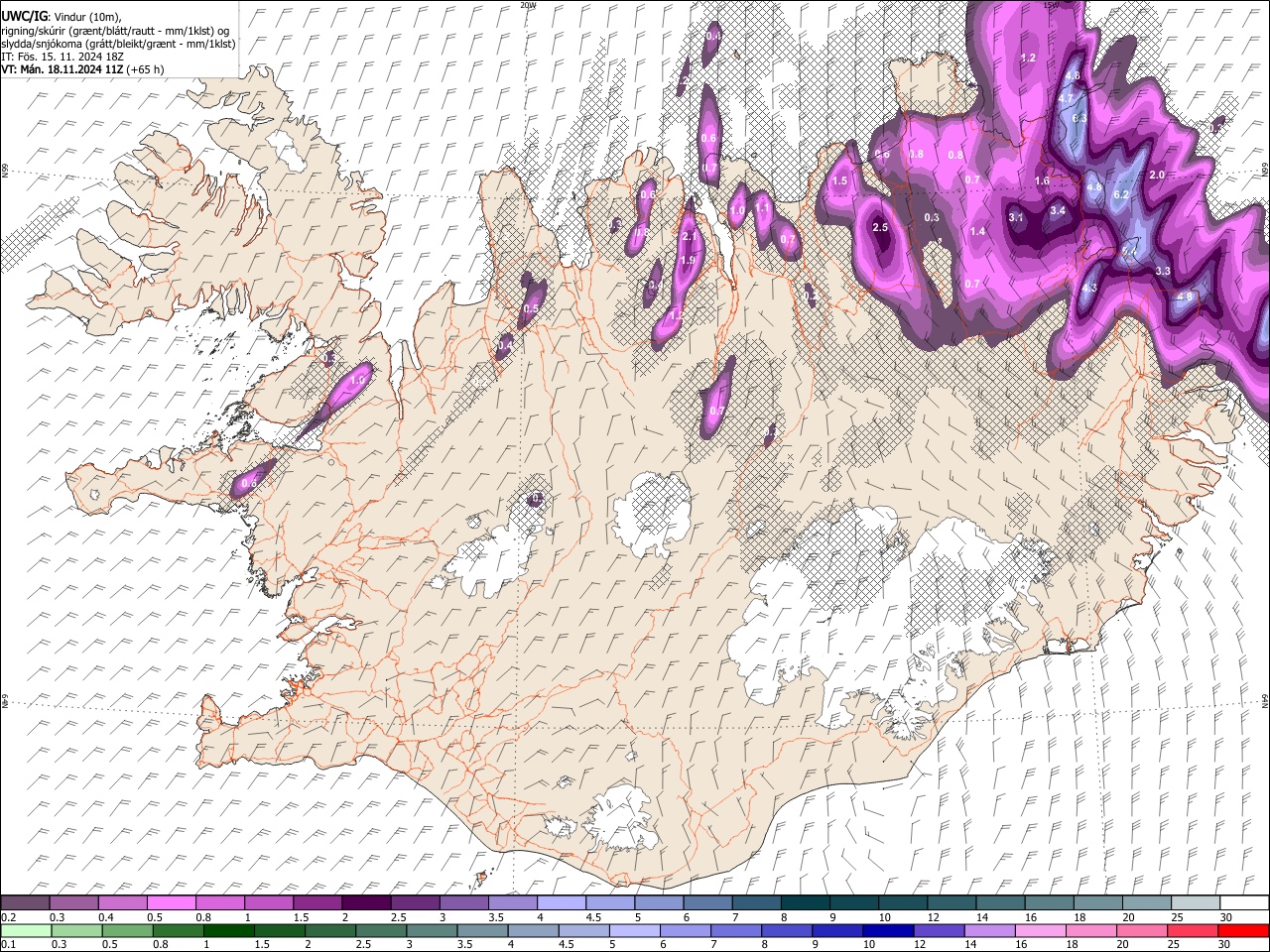The width and height of the screenshot is (1270, 952).
Task: Click the 2.0 precipitation value
Action: click(x=1157, y=175)
